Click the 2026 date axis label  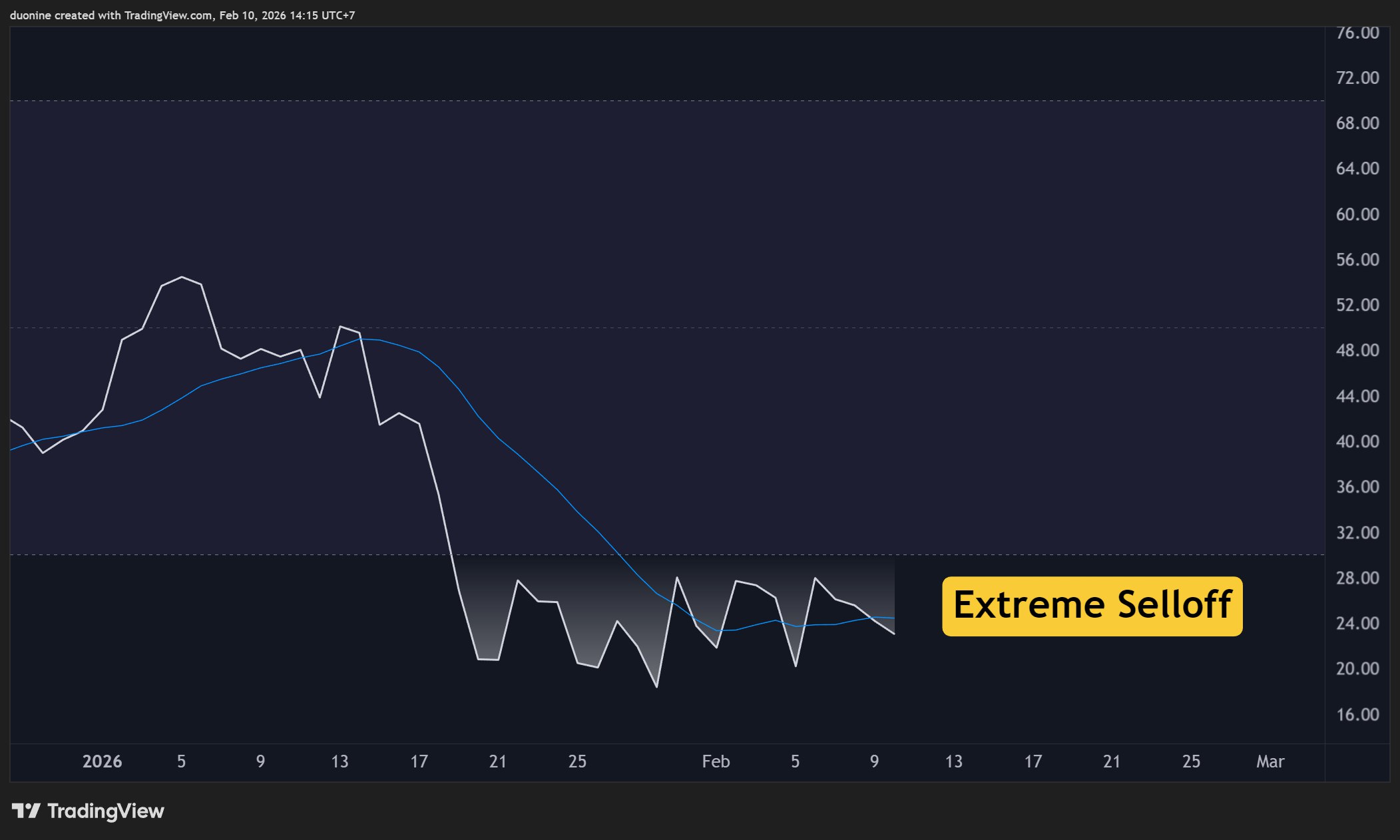click(102, 761)
